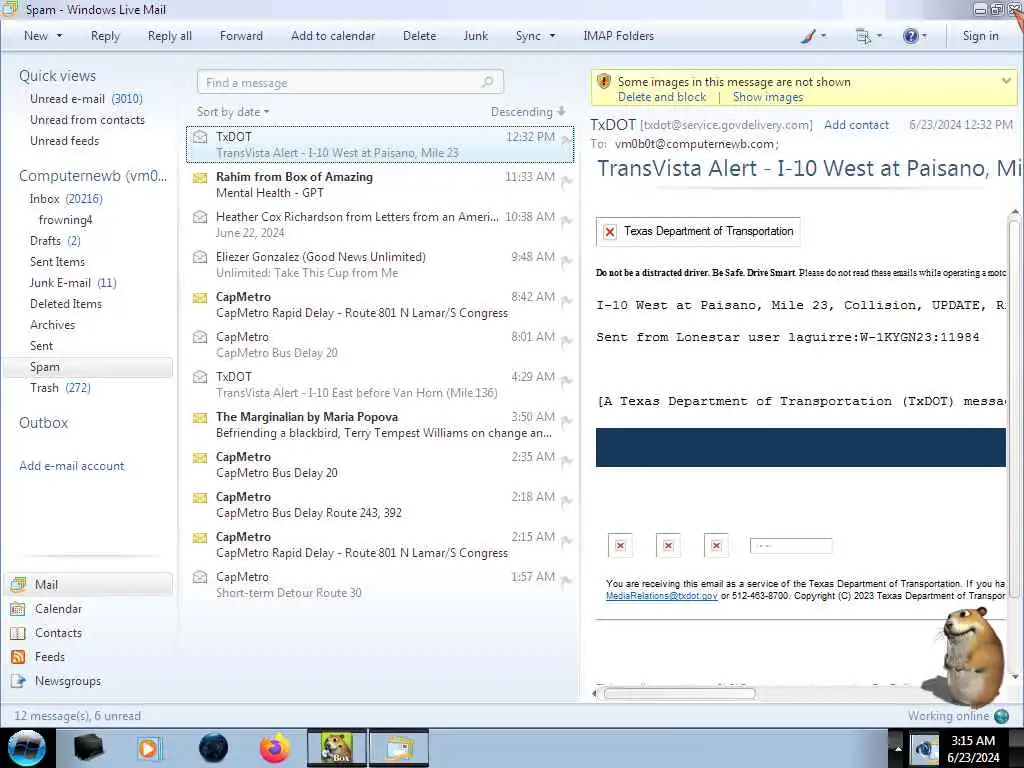Toggle the Descending sort order
Image resolution: width=1024 pixels, height=768 pixels.
click(x=528, y=112)
